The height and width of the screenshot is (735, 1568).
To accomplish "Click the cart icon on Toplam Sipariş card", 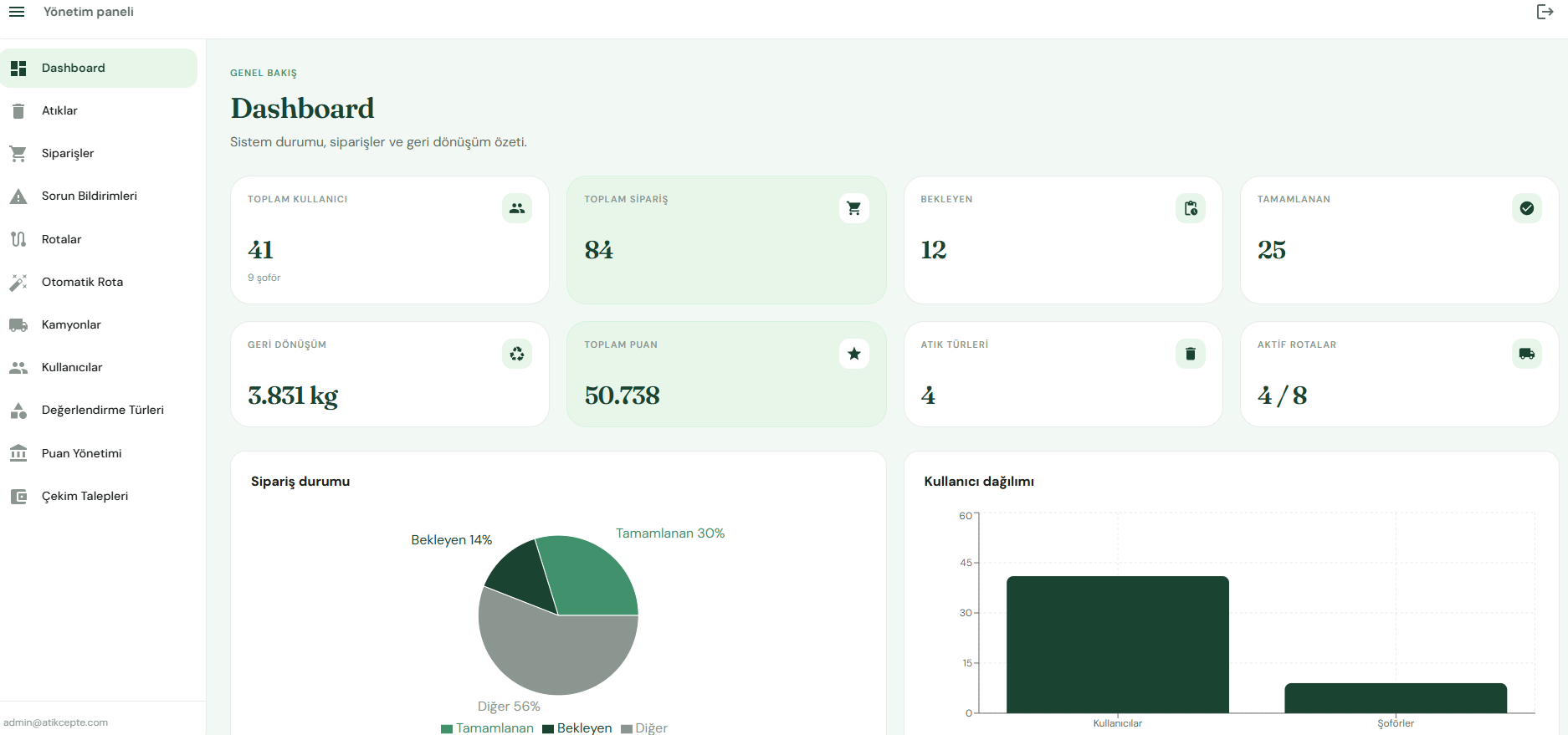I will point(853,208).
